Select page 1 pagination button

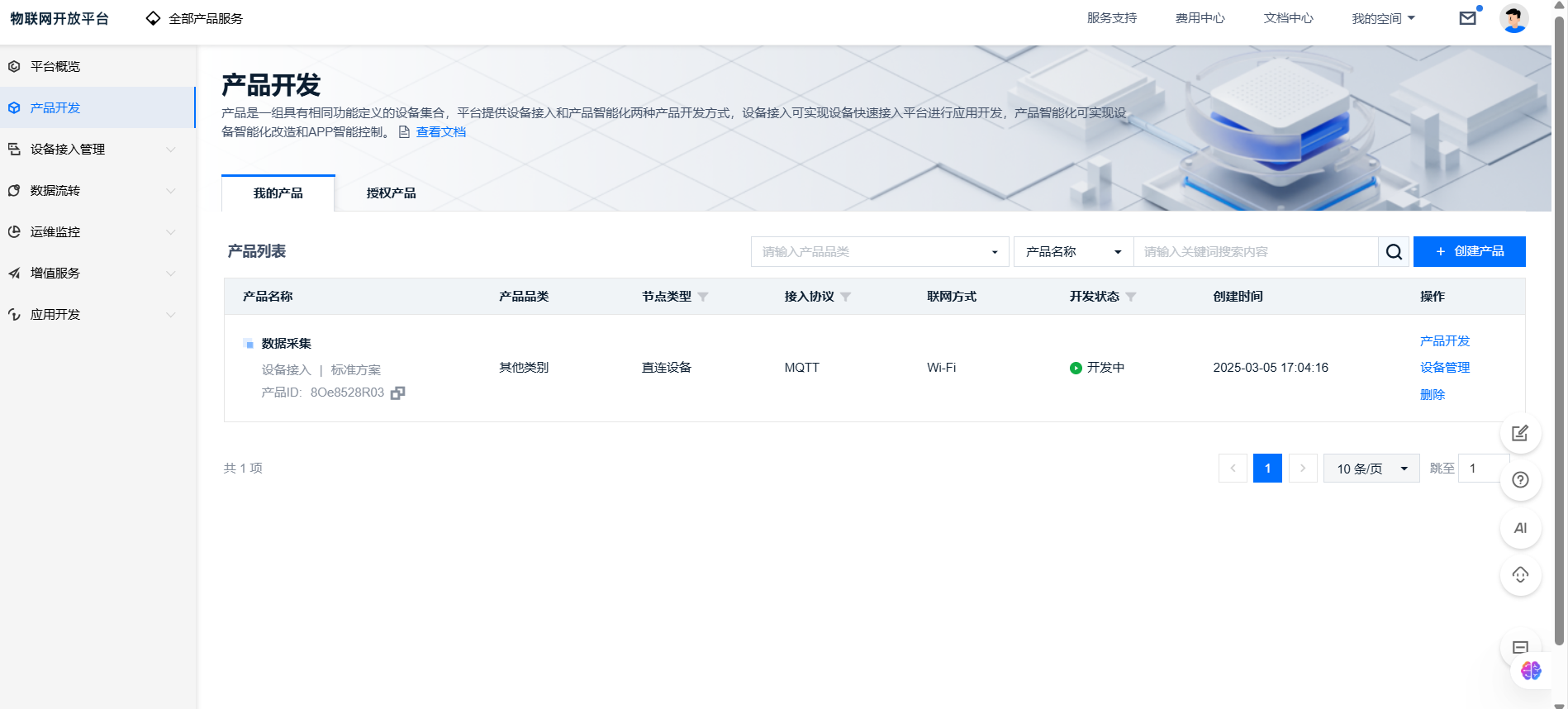click(1267, 469)
